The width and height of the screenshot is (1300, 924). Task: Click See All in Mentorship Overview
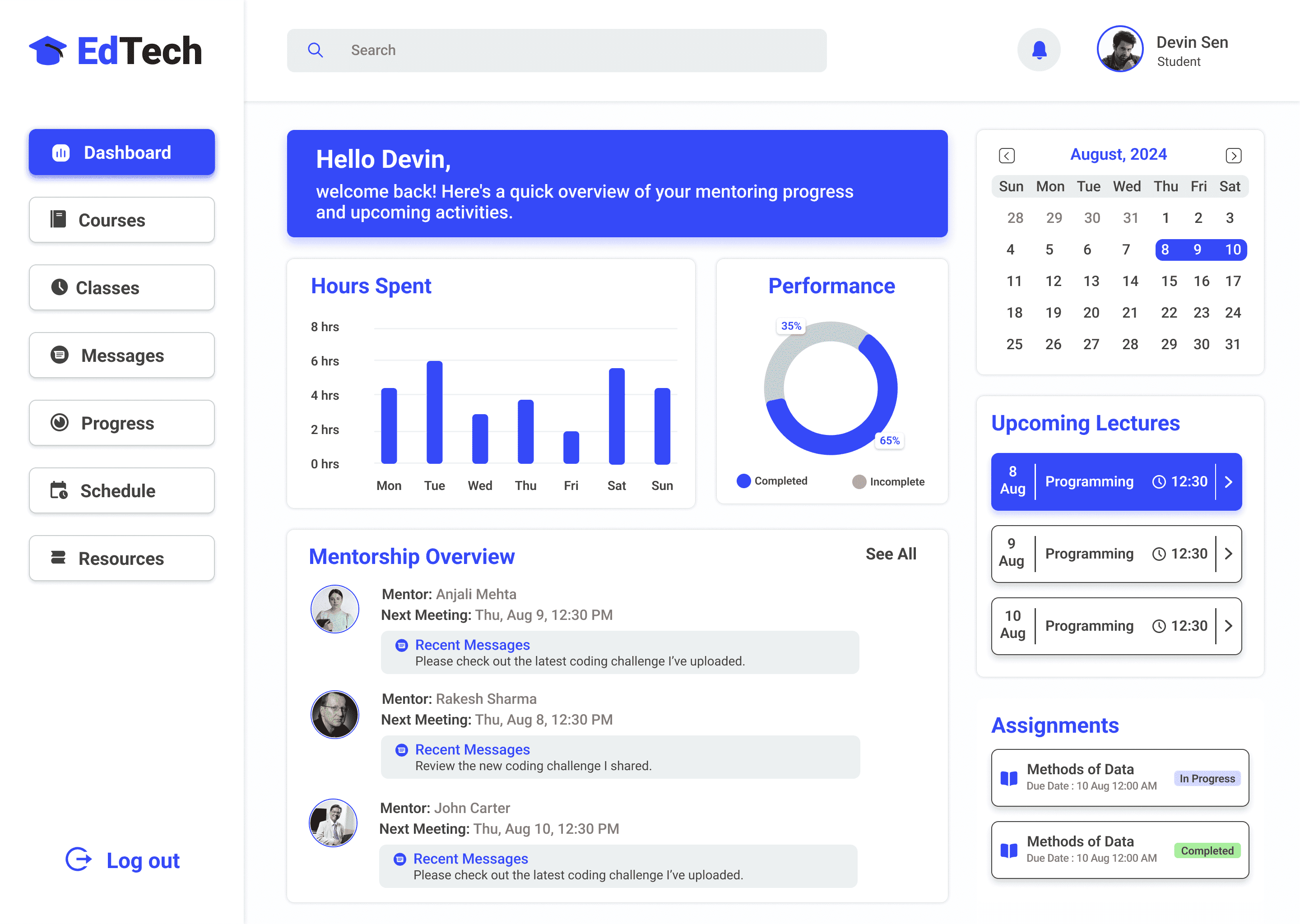tap(891, 554)
